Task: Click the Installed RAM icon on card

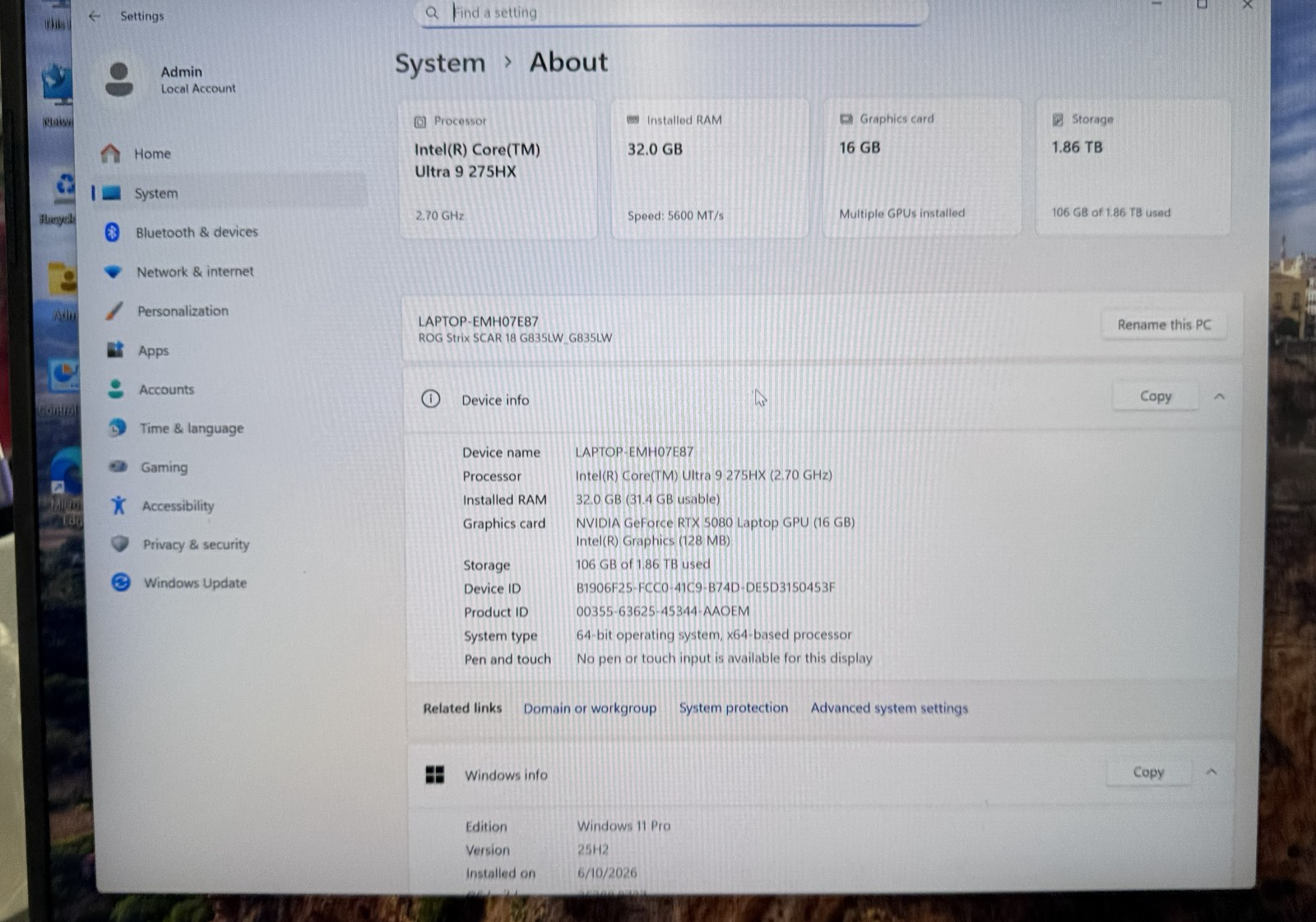Action: 633,120
